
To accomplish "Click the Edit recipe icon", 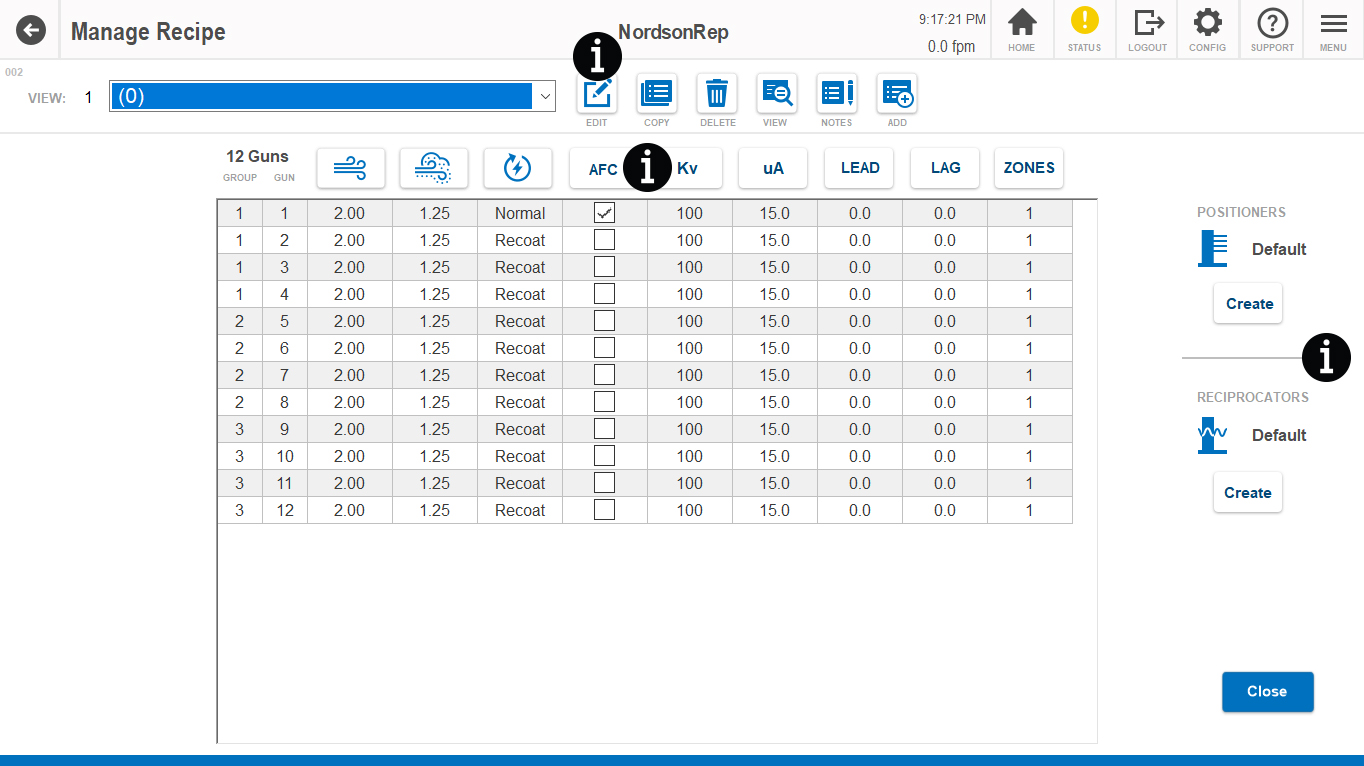I will pos(597,95).
